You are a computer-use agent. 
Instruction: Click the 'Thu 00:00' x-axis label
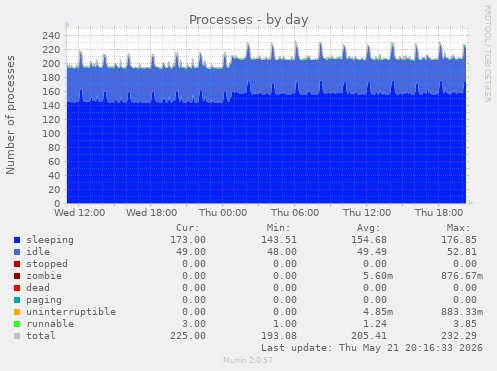click(223, 213)
